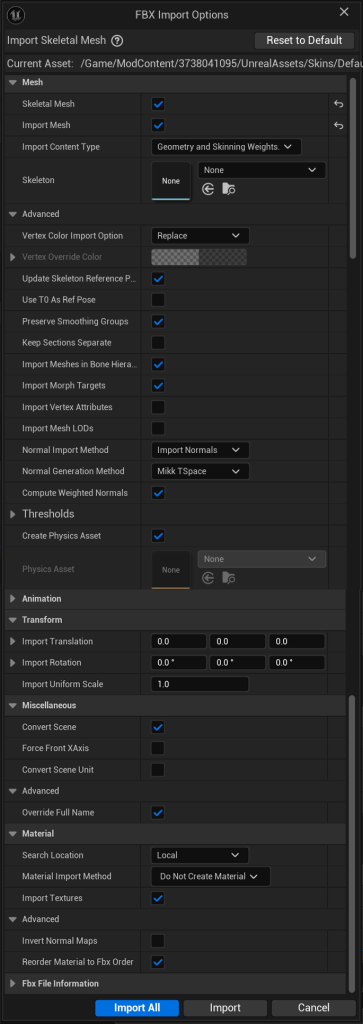Open Import Content Type dropdown
Image resolution: width=363 pixels, height=1024 pixels.
click(226, 147)
